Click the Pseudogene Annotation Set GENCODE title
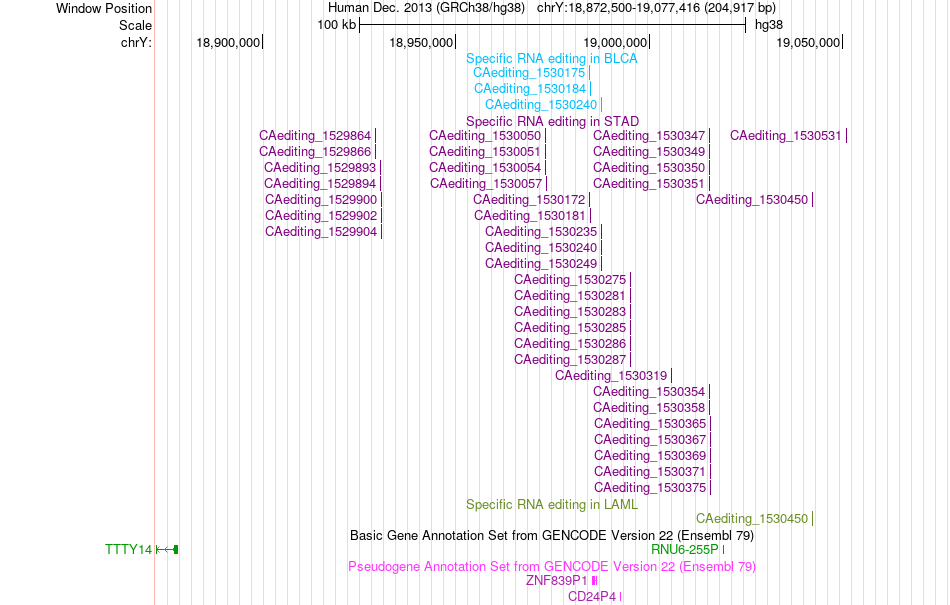This screenshot has height=605, width=950. (552, 567)
